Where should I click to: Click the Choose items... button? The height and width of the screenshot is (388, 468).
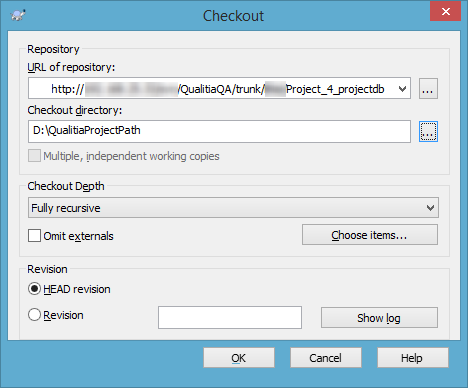point(370,235)
